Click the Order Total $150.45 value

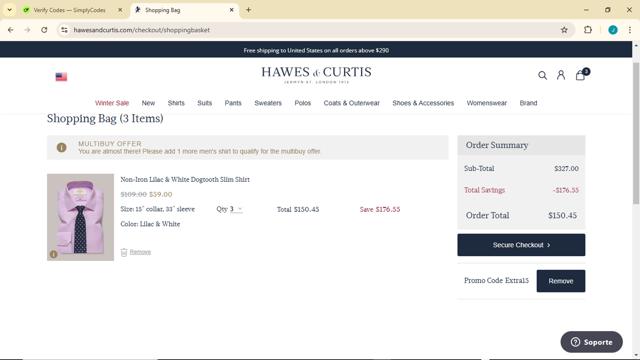click(x=562, y=216)
